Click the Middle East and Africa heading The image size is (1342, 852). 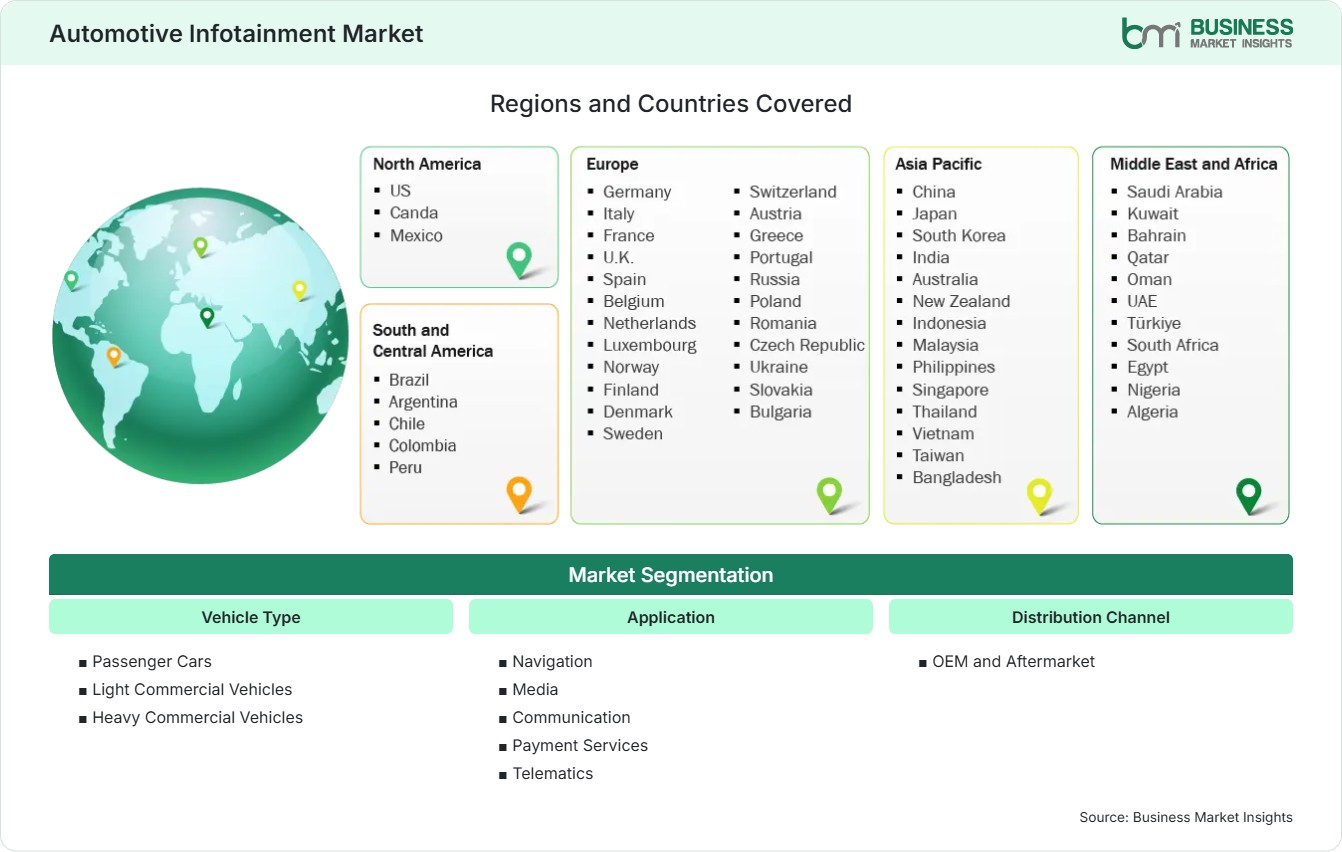(x=1194, y=164)
